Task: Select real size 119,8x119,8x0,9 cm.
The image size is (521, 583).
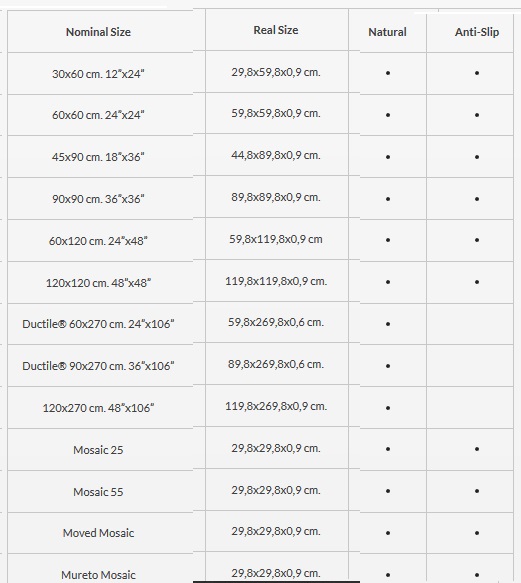Action: [x=276, y=281]
